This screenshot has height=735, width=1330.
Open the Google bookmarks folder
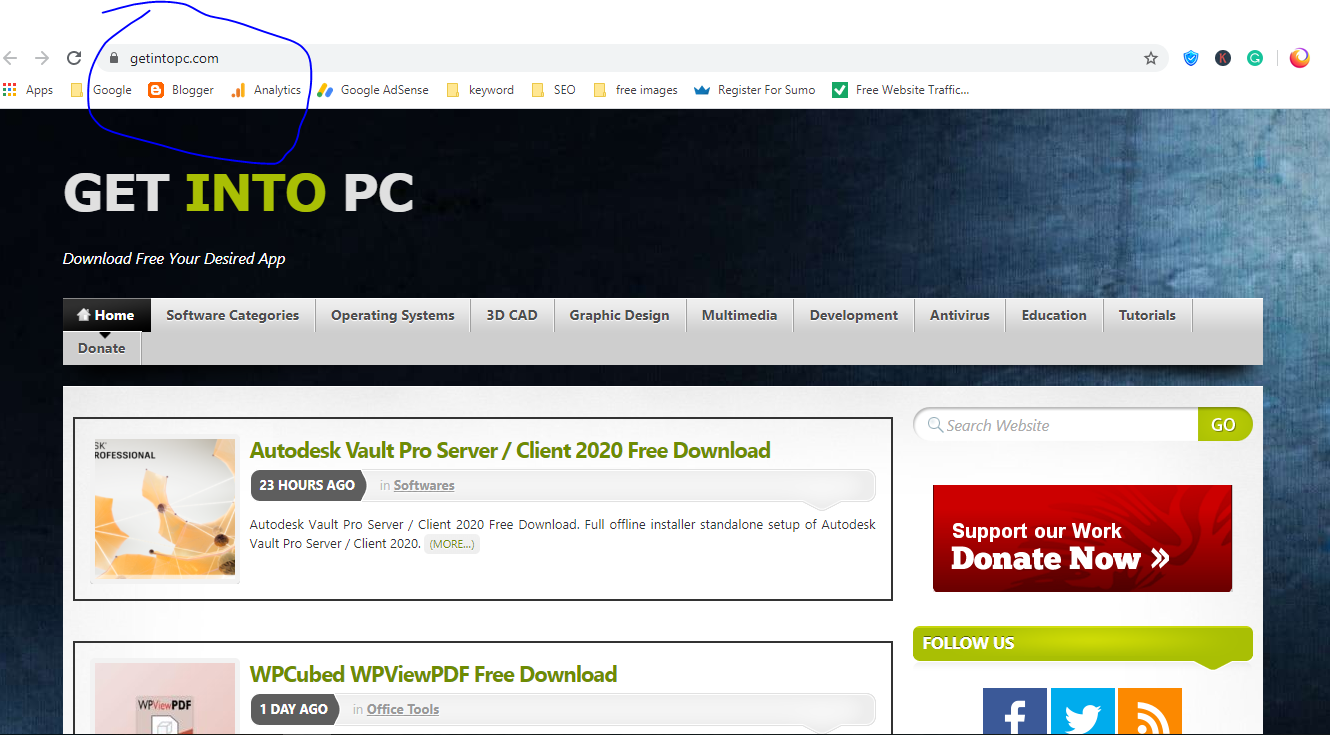[101, 90]
